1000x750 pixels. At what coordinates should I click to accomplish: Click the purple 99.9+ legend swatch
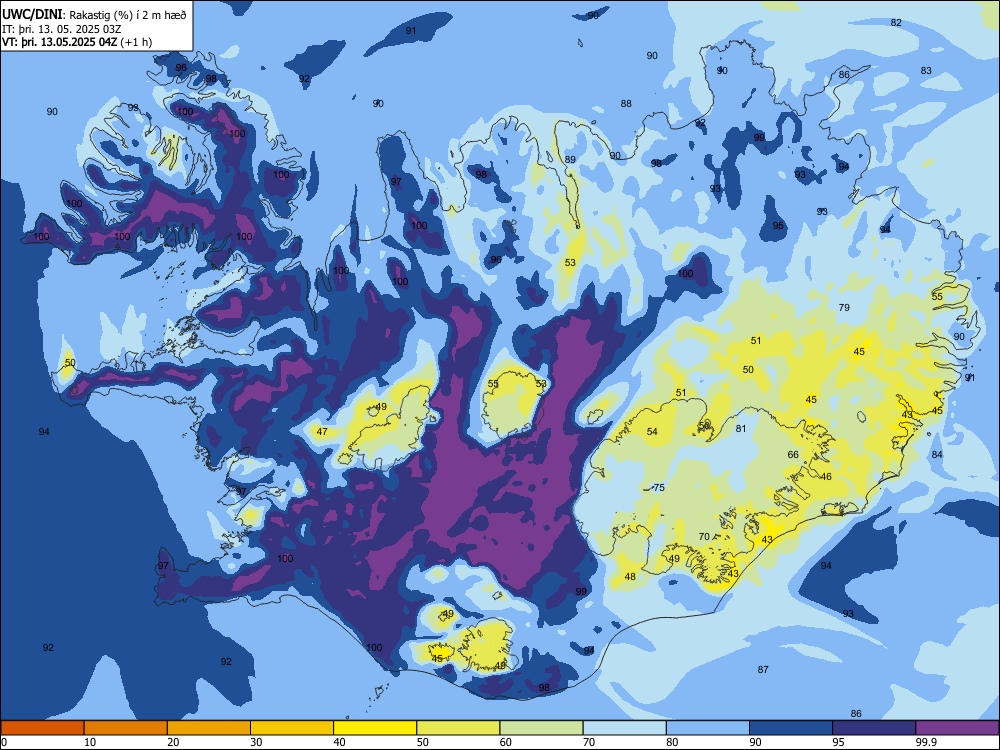(957, 728)
